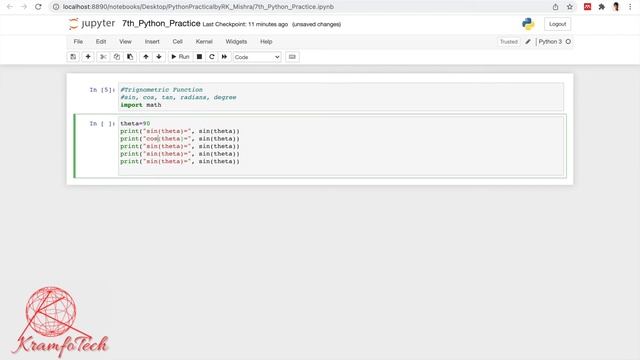Restart the kernel with circular arrow icon

[x=212, y=57]
